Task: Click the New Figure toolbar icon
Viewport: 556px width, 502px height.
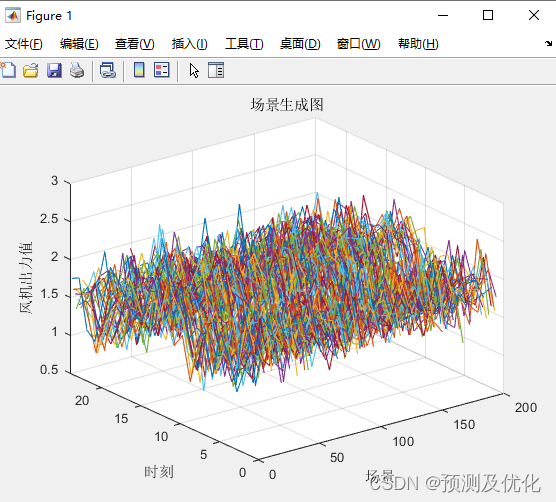Action: coord(8,70)
